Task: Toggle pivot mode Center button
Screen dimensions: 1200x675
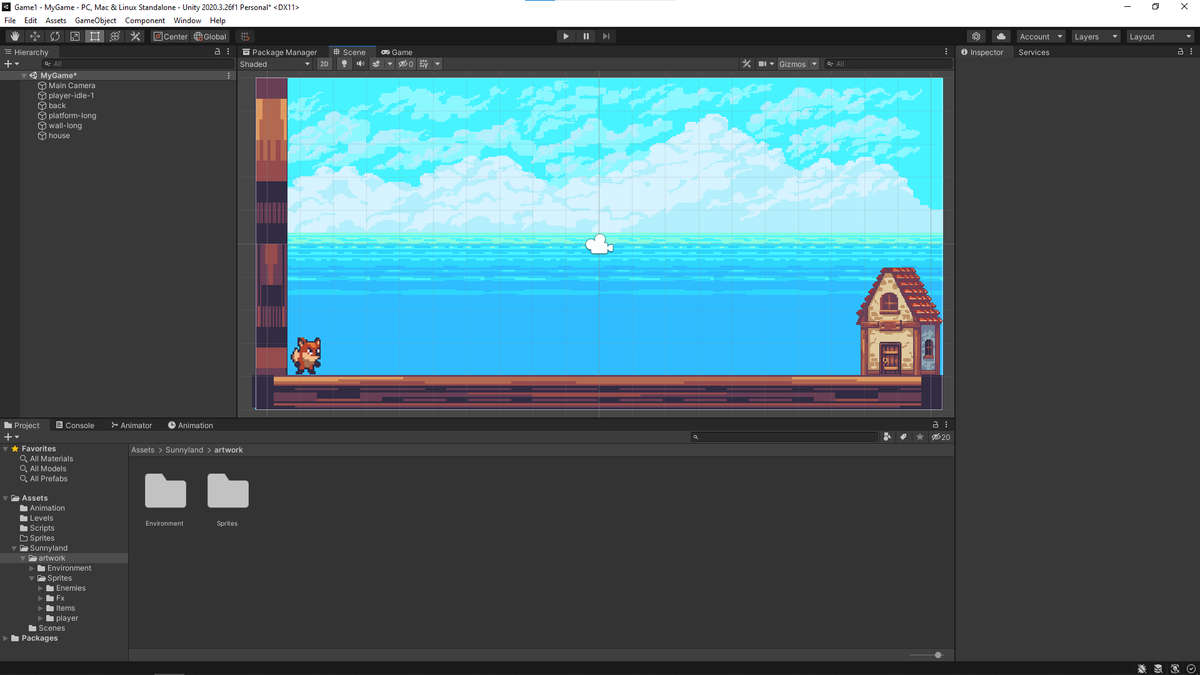Action: 170,36
